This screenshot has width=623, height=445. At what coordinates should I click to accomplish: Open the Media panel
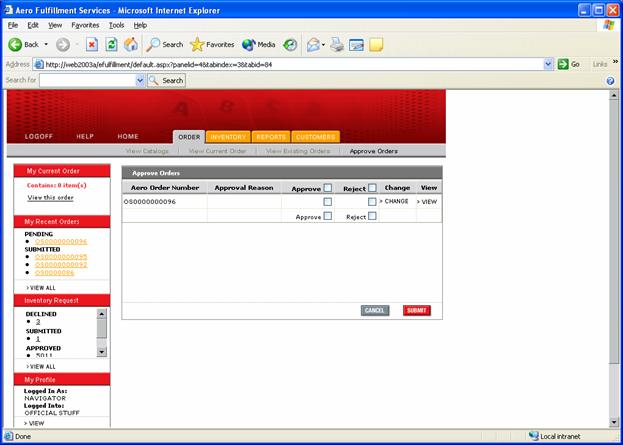click(x=258, y=45)
